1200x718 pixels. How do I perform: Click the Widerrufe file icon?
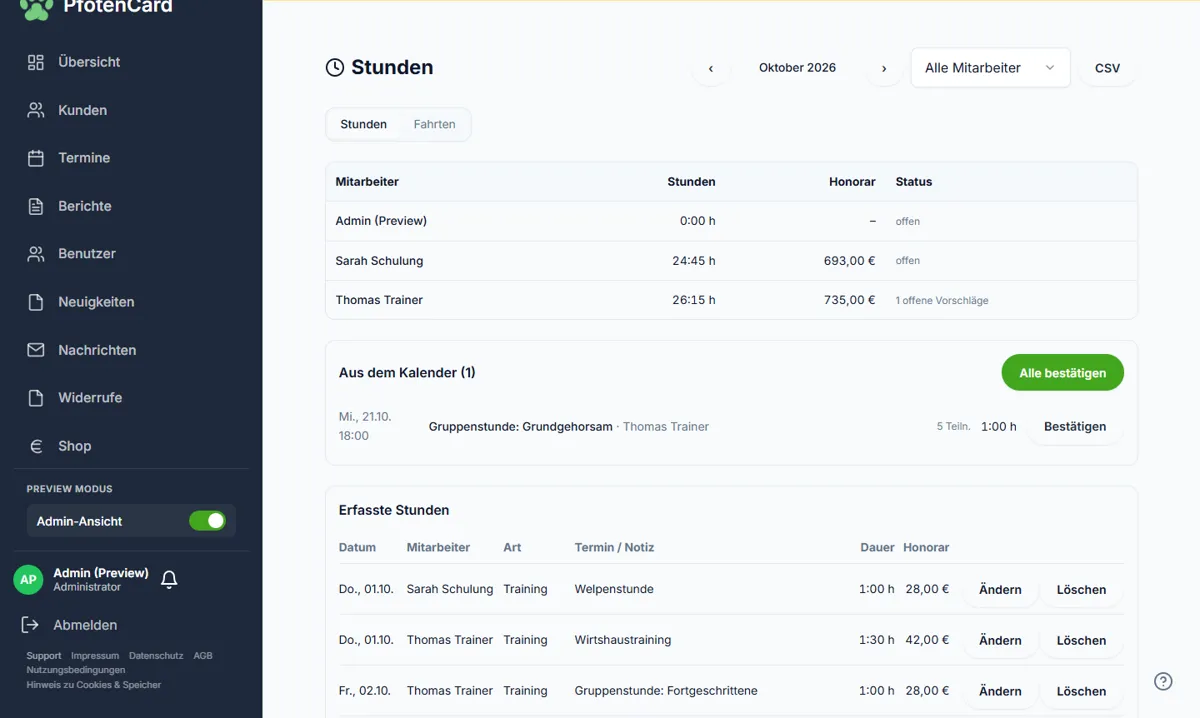click(36, 398)
